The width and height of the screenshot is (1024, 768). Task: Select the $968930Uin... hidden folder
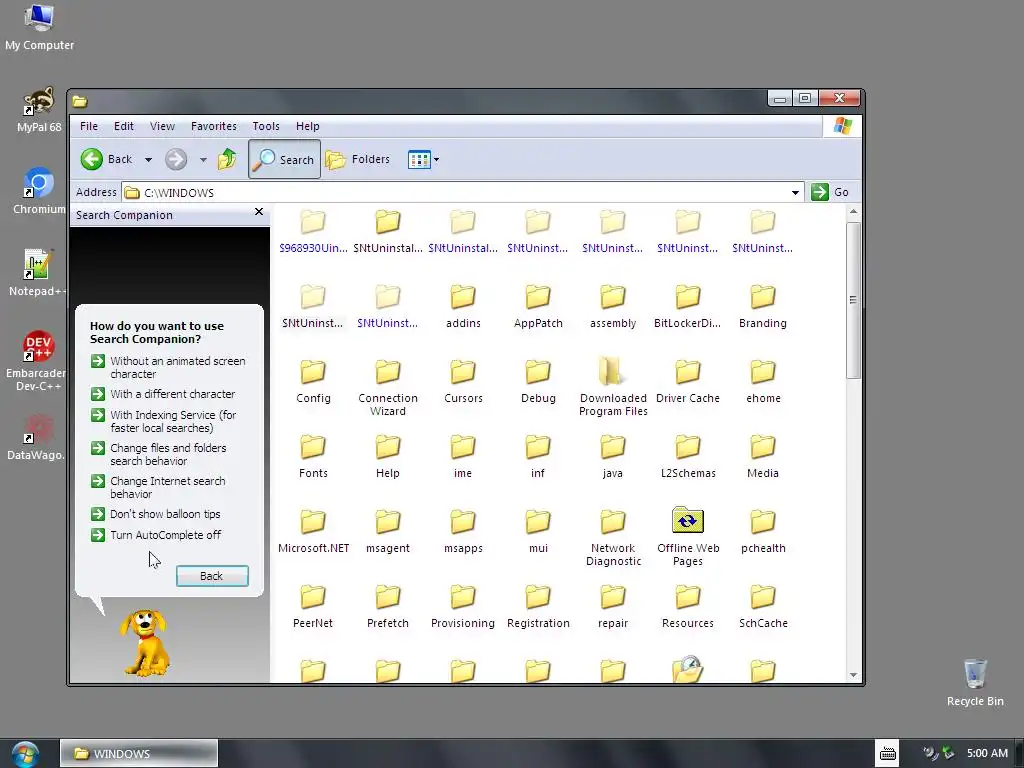pyautogui.click(x=313, y=232)
